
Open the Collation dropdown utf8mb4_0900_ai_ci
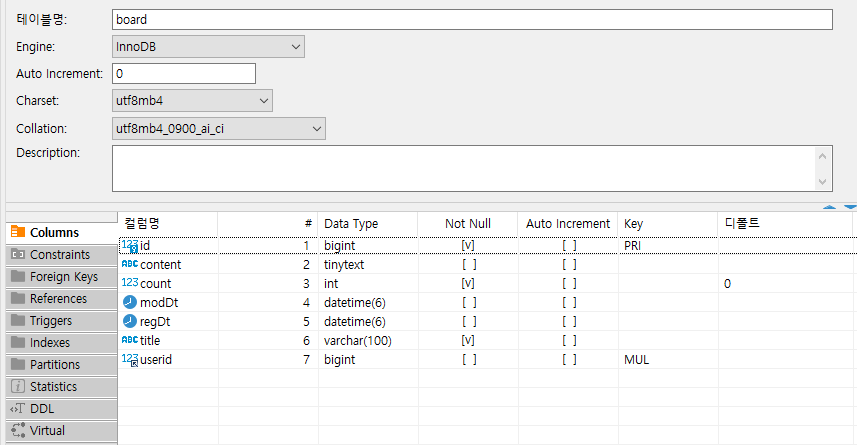pos(219,128)
